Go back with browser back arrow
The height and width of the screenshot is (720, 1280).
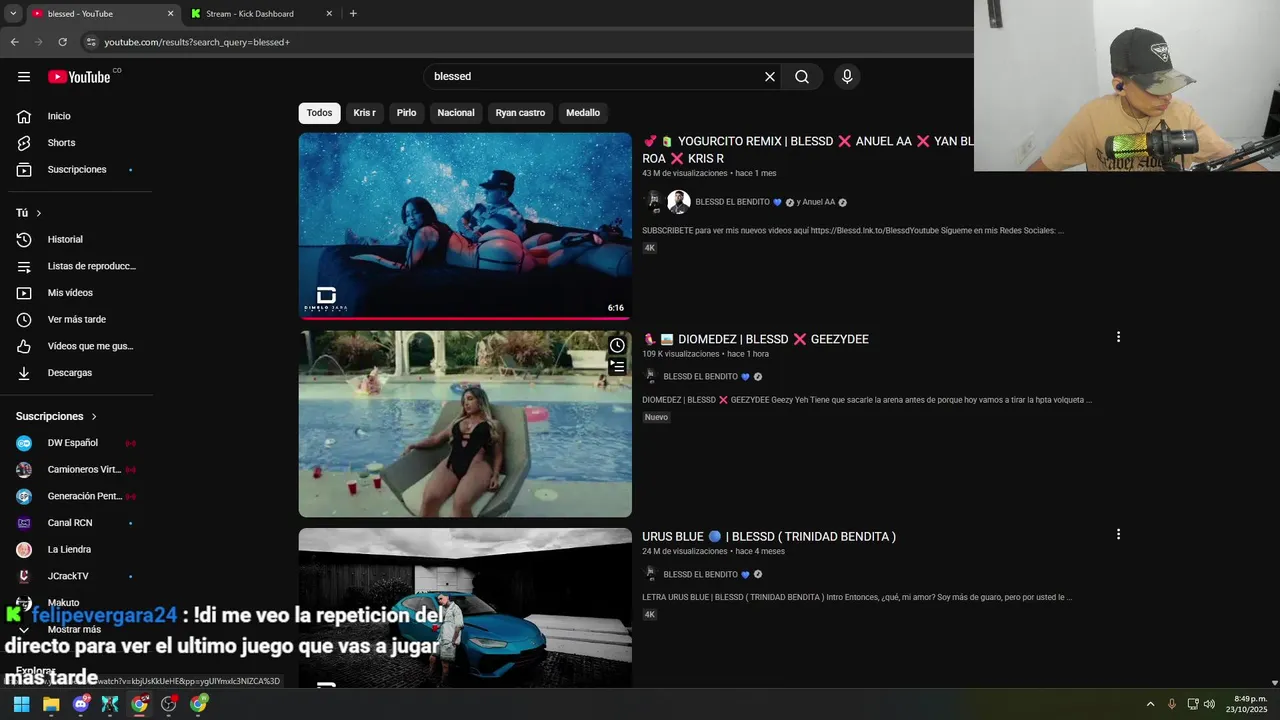coord(14,42)
